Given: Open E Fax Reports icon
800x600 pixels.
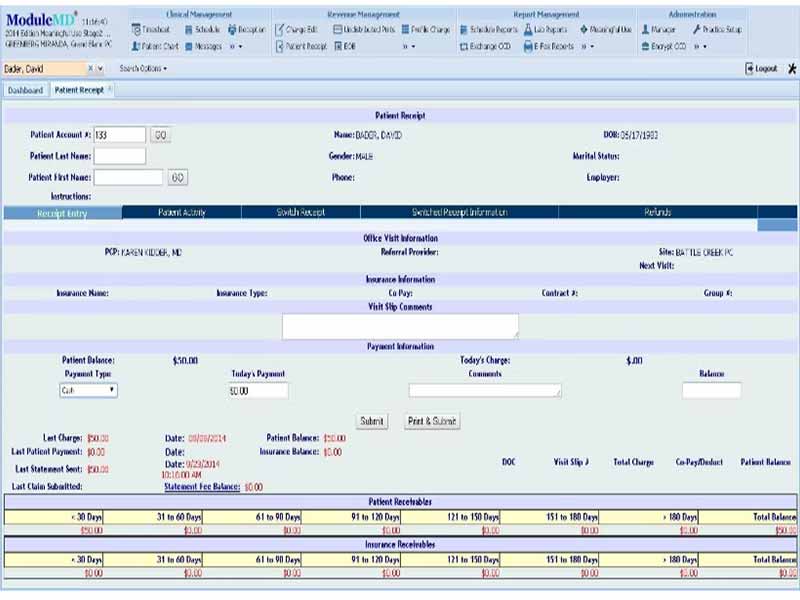Looking at the screenshot, I should 529,46.
